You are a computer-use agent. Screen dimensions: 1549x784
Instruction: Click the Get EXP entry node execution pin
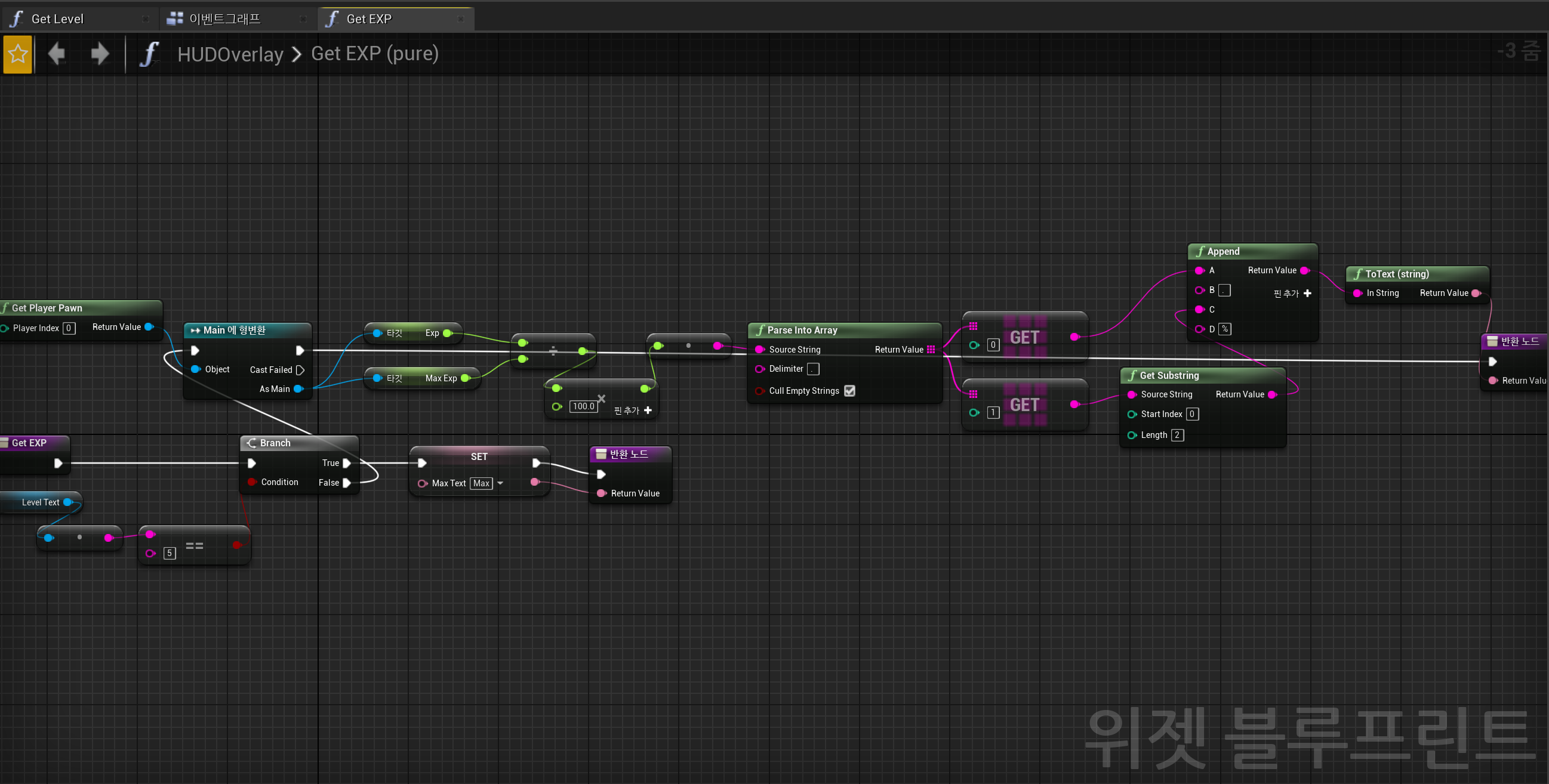click(58, 464)
